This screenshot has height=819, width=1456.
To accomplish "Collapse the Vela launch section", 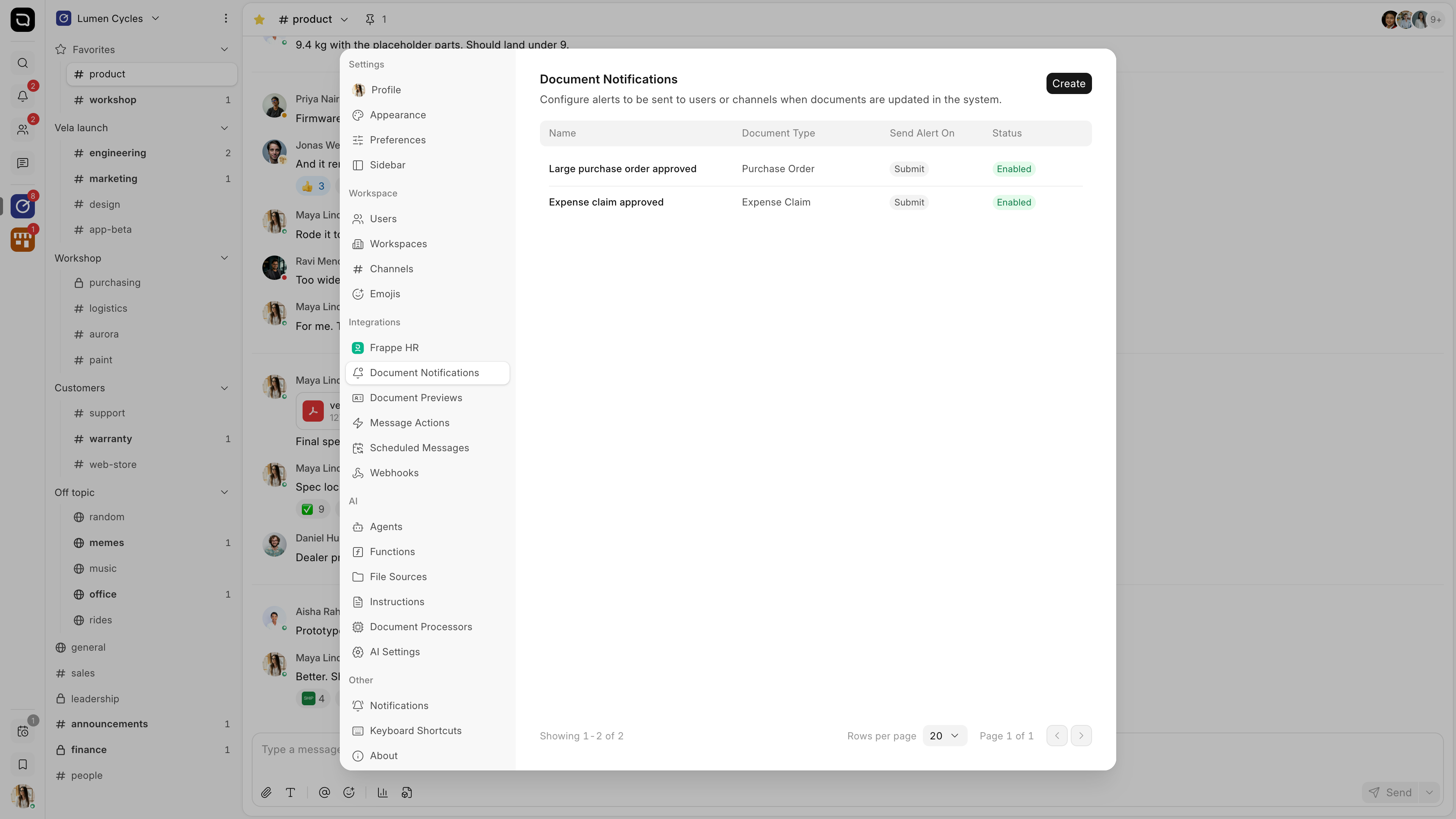I will tap(224, 128).
